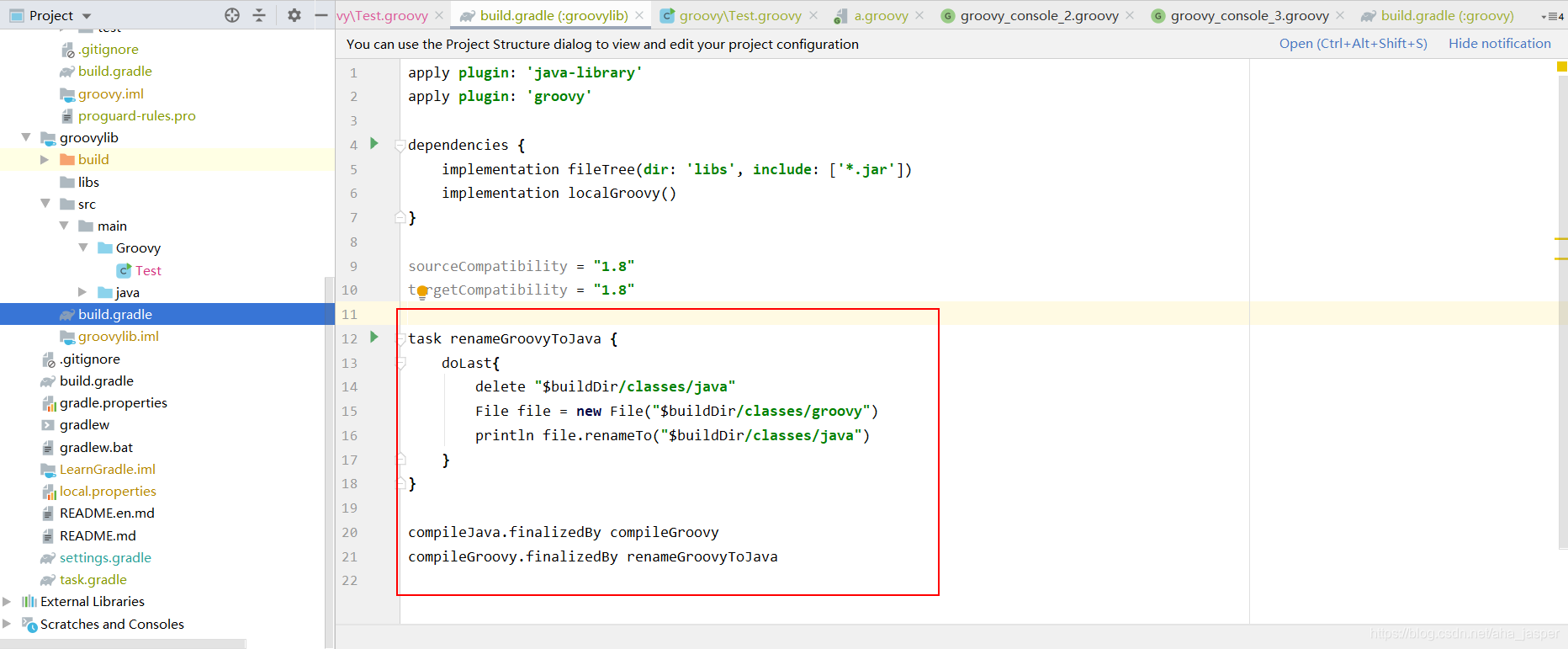1568x649 pixels.
Task: Expand the build folder
Action: [45, 159]
